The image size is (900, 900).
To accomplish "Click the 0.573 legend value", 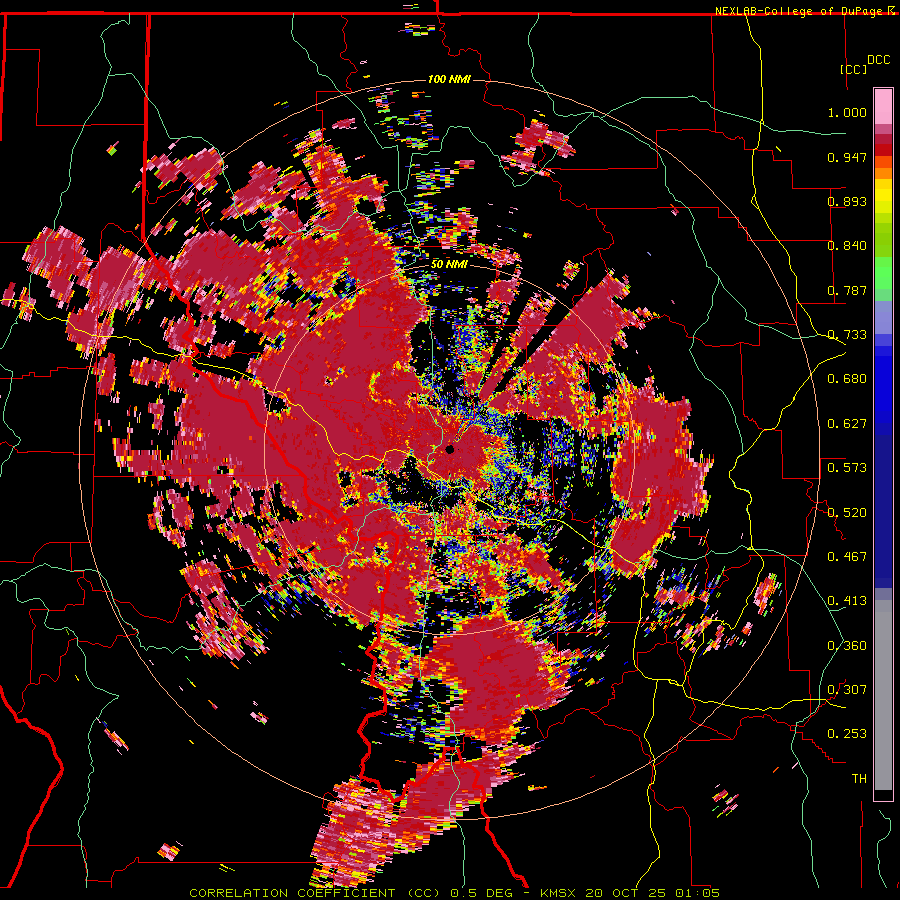I will (847, 468).
